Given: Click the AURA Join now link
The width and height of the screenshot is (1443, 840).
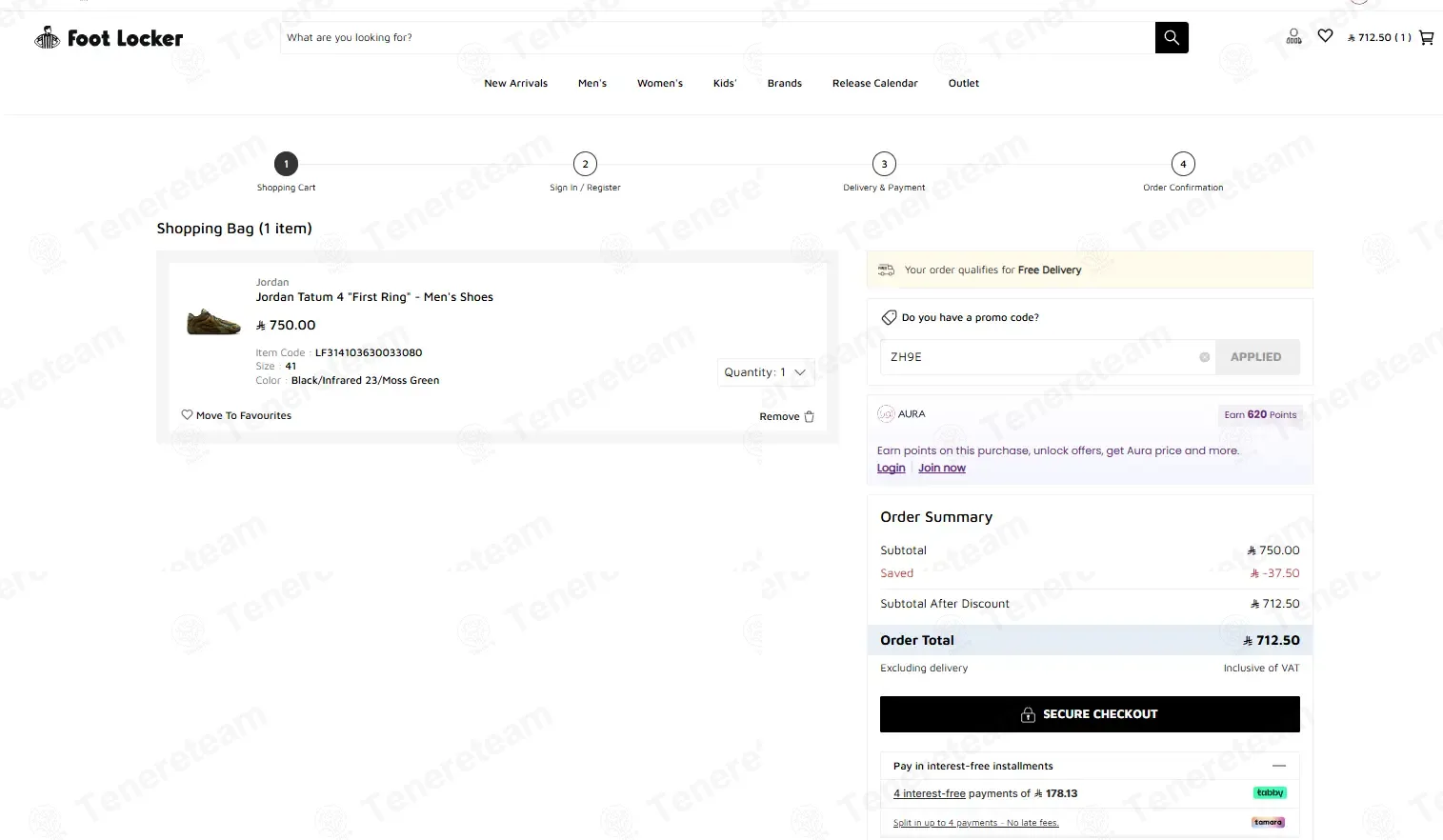Looking at the screenshot, I should (942, 469).
